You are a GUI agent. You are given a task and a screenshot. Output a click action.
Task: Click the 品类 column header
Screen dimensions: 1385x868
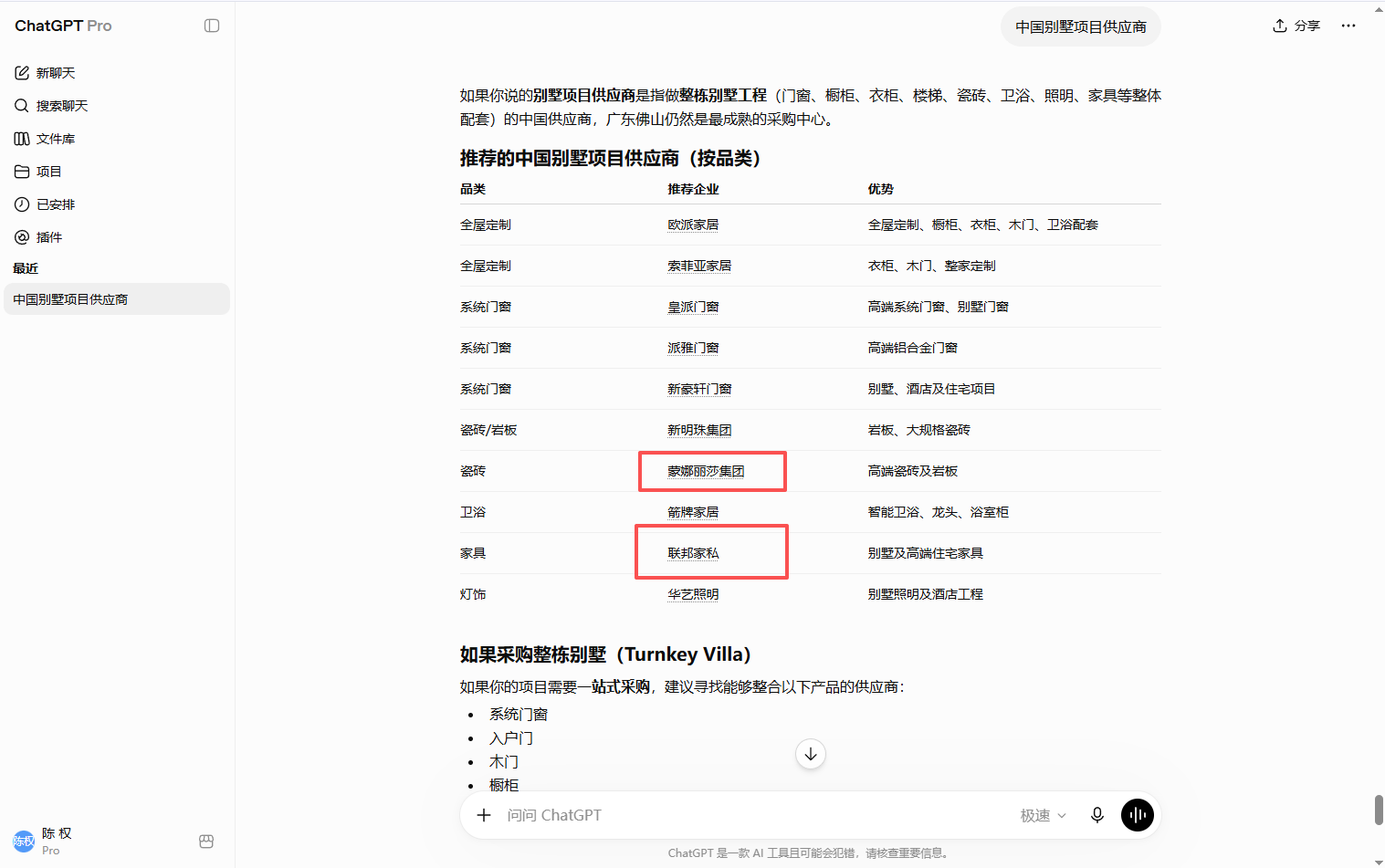(473, 189)
